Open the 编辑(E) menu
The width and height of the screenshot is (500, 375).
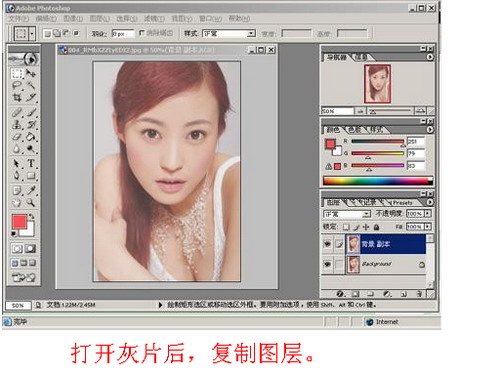tap(46, 18)
